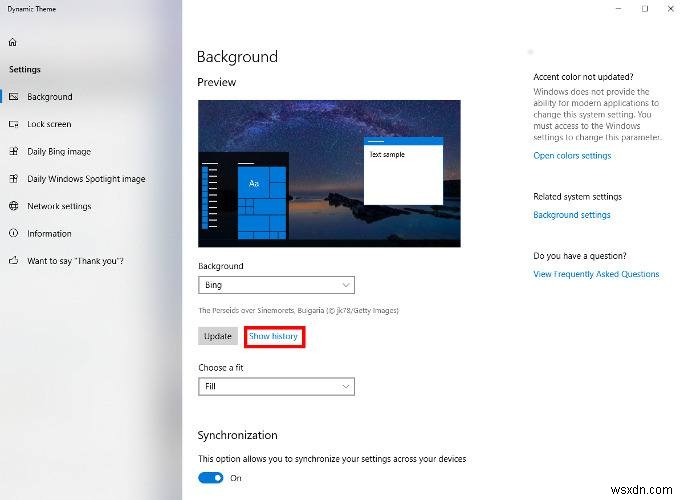
Task: Click the thumbs-up icon beside 'Thank you'
Action: point(14,260)
